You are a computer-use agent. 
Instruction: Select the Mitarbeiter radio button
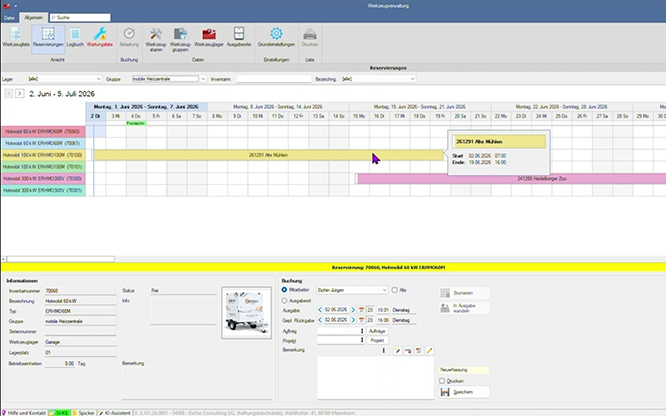[x=285, y=290]
